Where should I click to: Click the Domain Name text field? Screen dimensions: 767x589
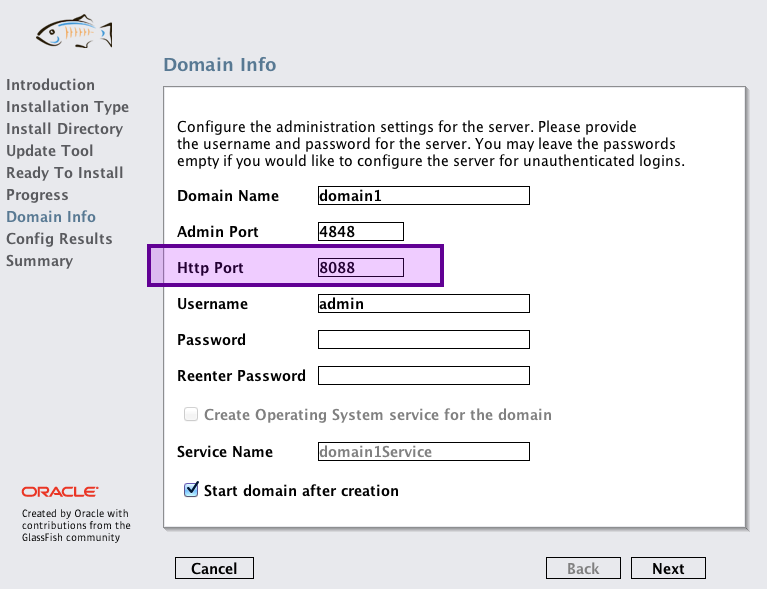[x=423, y=196]
